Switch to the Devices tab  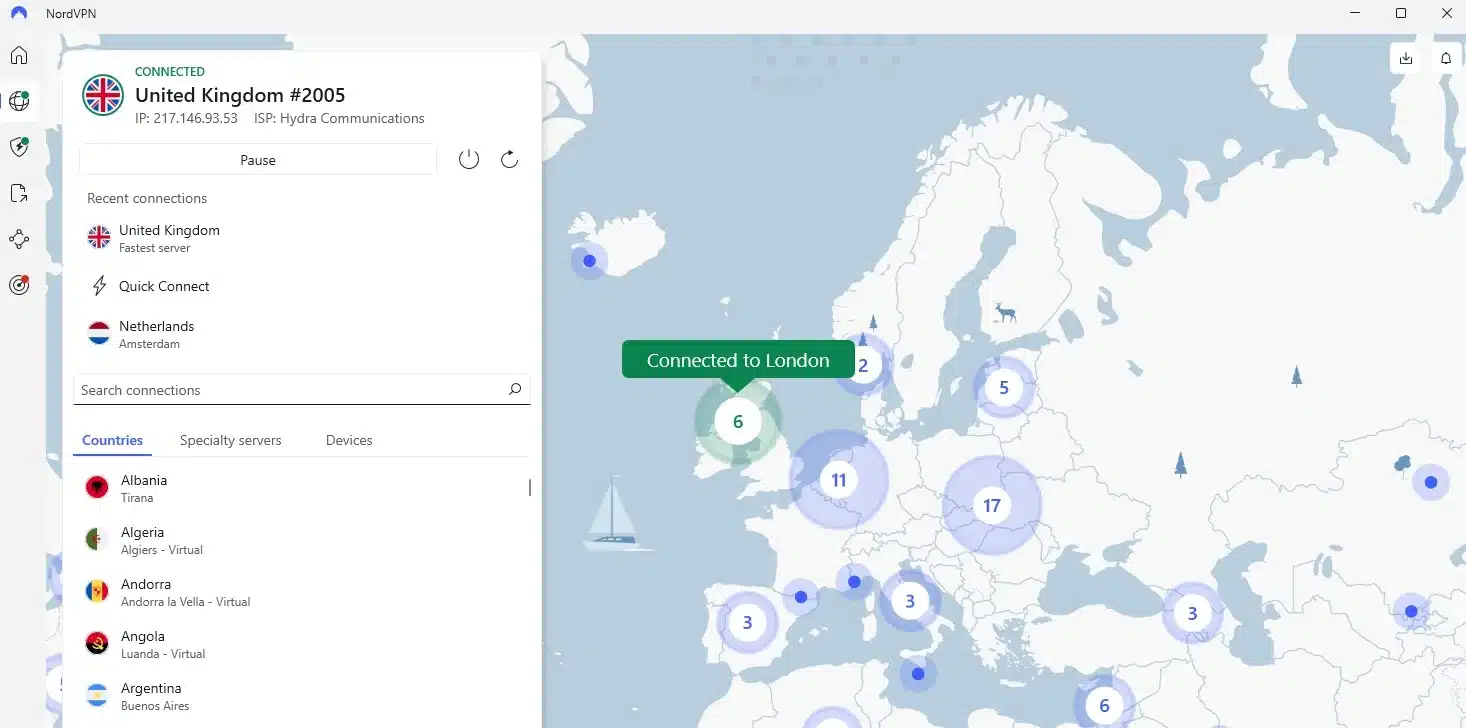tap(349, 440)
